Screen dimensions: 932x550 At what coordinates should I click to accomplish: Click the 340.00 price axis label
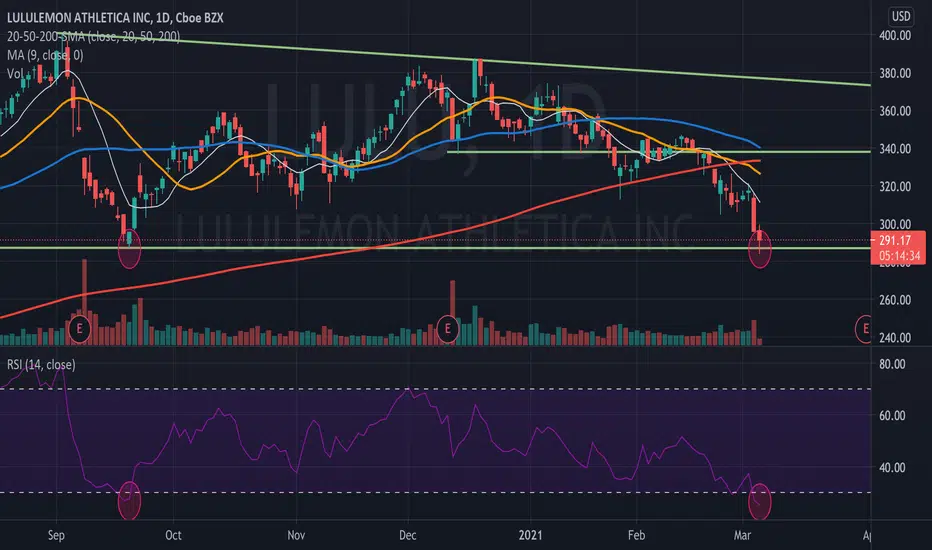pyautogui.click(x=895, y=149)
